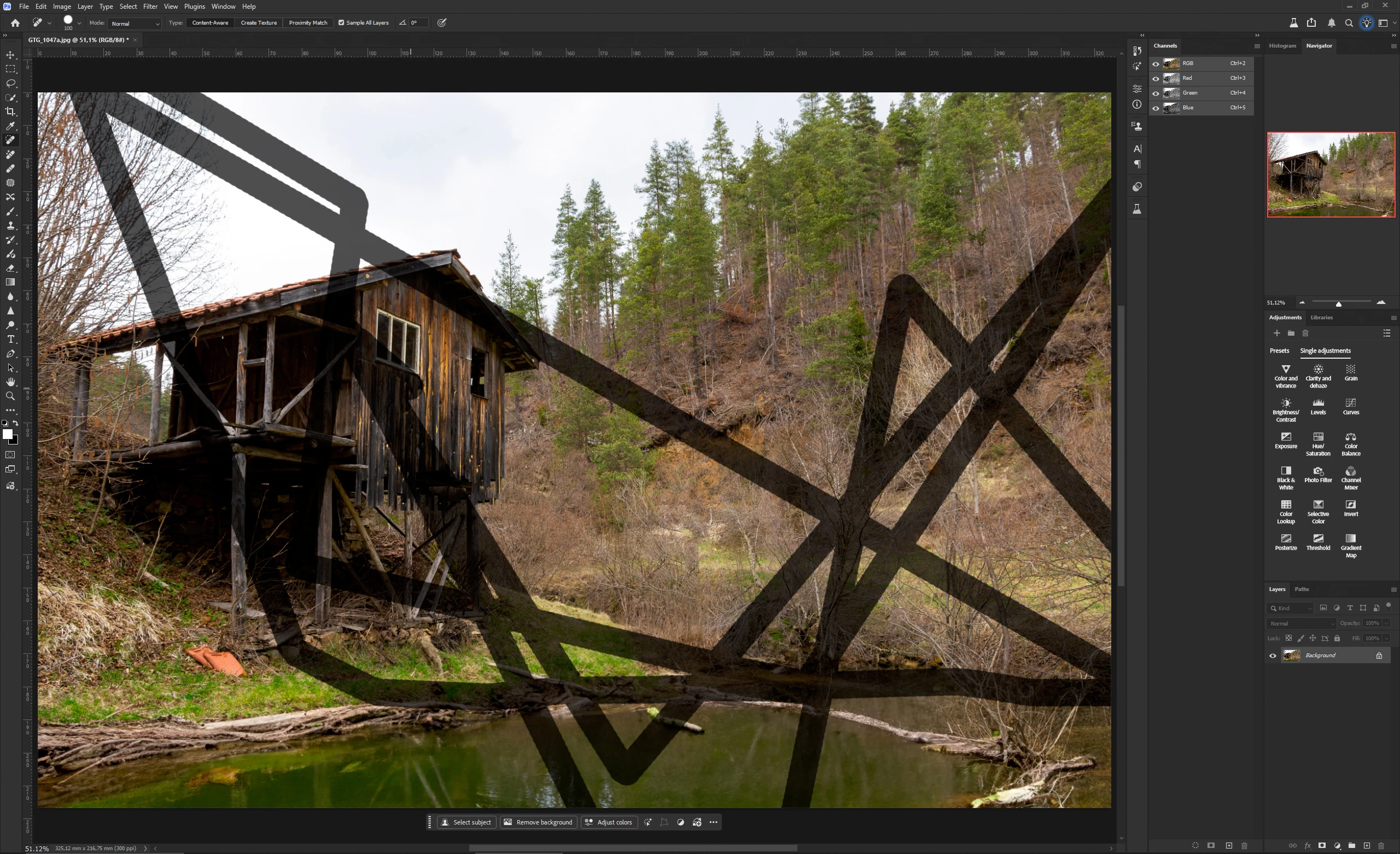The image size is (1400, 854).
Task: Open the Mode dropdown set to Normal
Action: [x=135, y=24]
